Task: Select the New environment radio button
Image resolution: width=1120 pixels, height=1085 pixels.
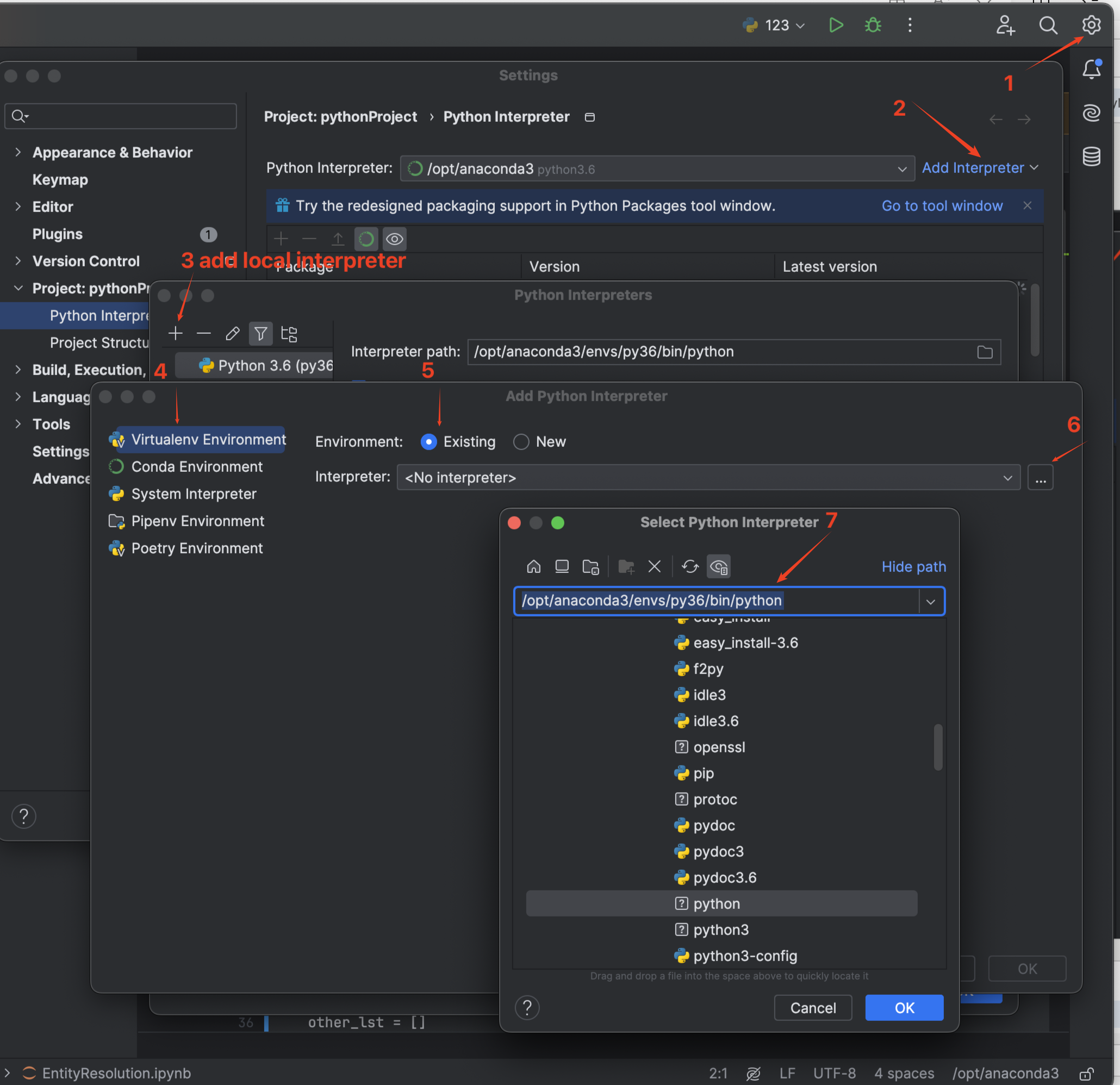Action: click(x=520, y=441)
